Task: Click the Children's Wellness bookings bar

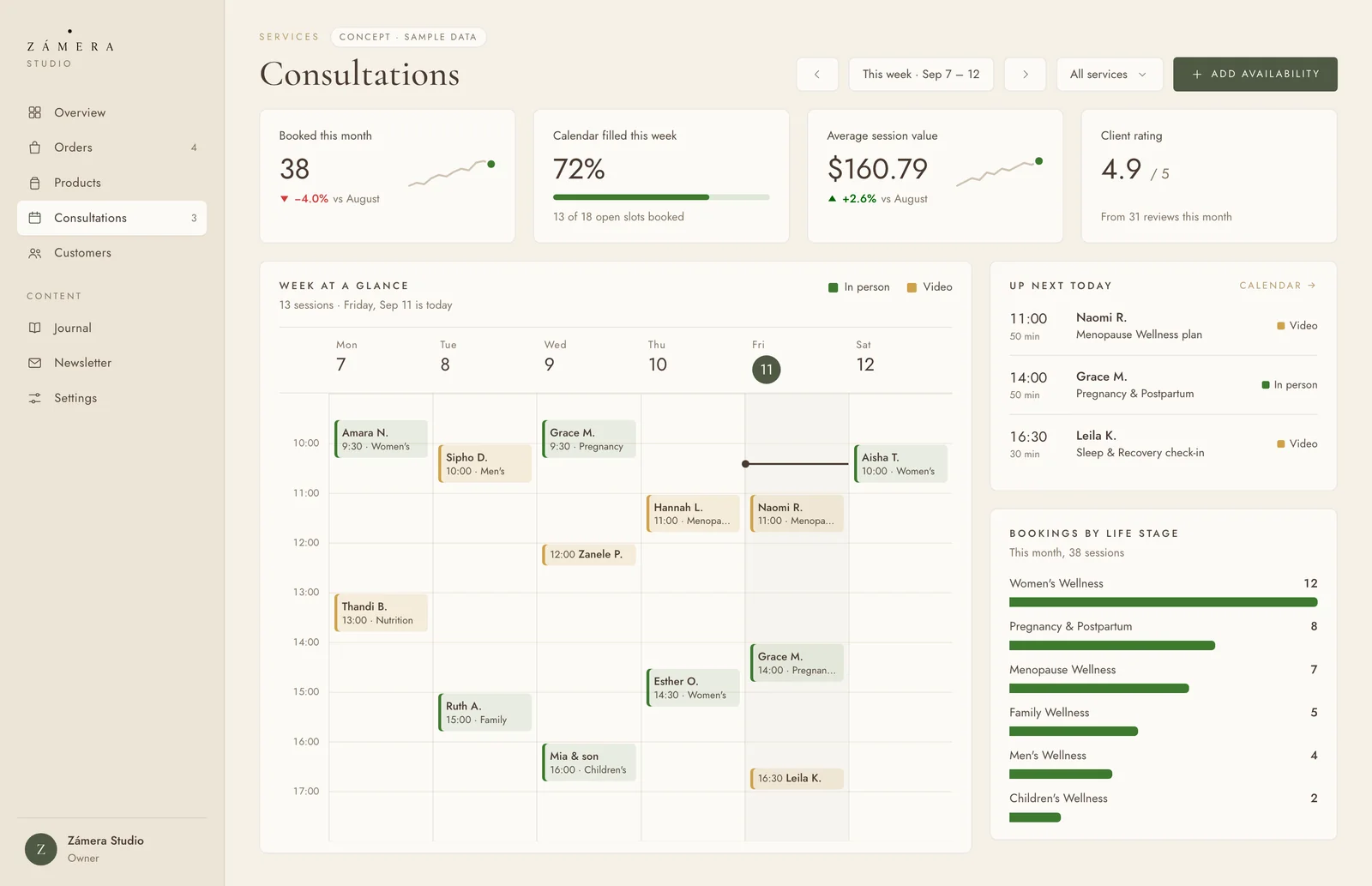Action: coord(1035,817)
